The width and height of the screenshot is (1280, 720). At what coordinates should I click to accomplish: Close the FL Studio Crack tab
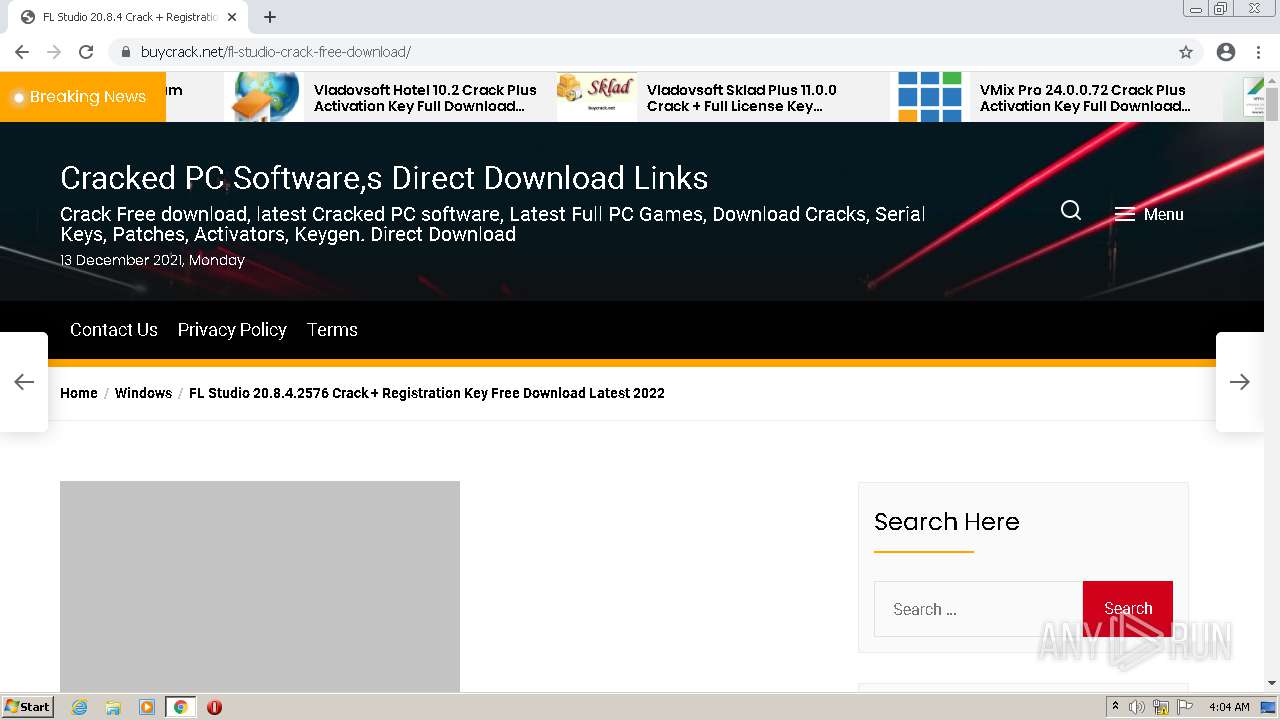click(232, 17)
